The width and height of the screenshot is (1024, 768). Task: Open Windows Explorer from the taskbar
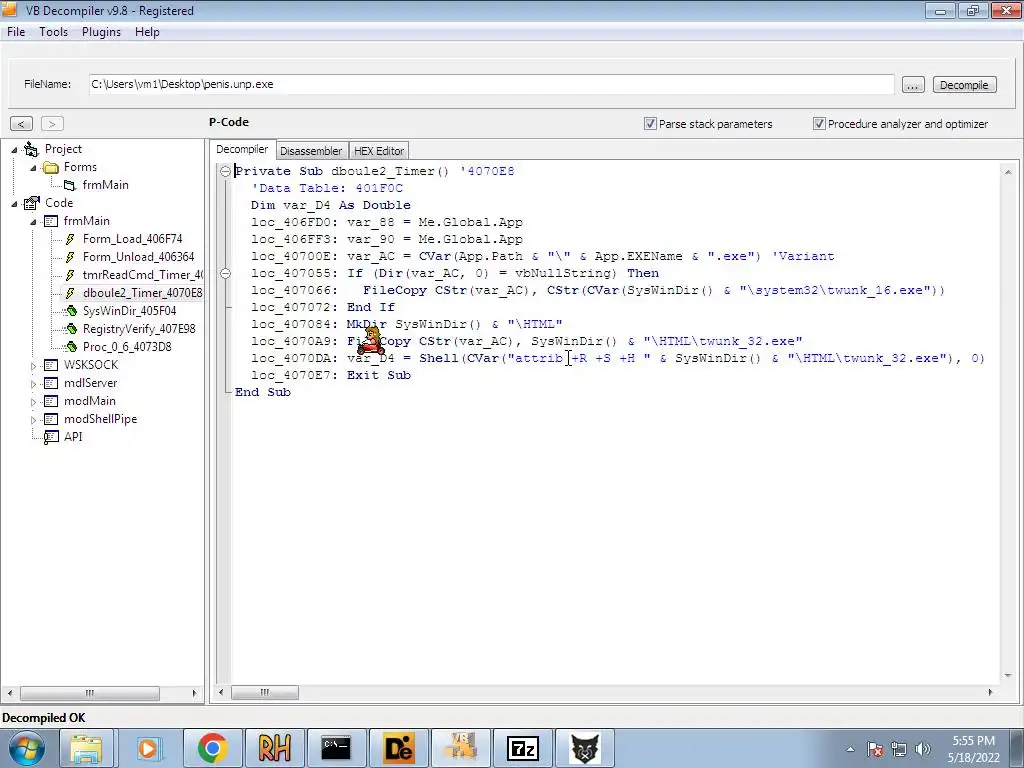click(86, 748)
